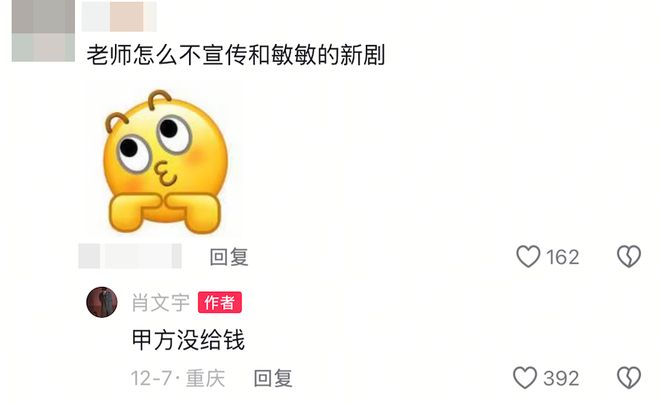660x402 pixels.
Task: View the yellow shy emoji sticker
Action: 164,162
